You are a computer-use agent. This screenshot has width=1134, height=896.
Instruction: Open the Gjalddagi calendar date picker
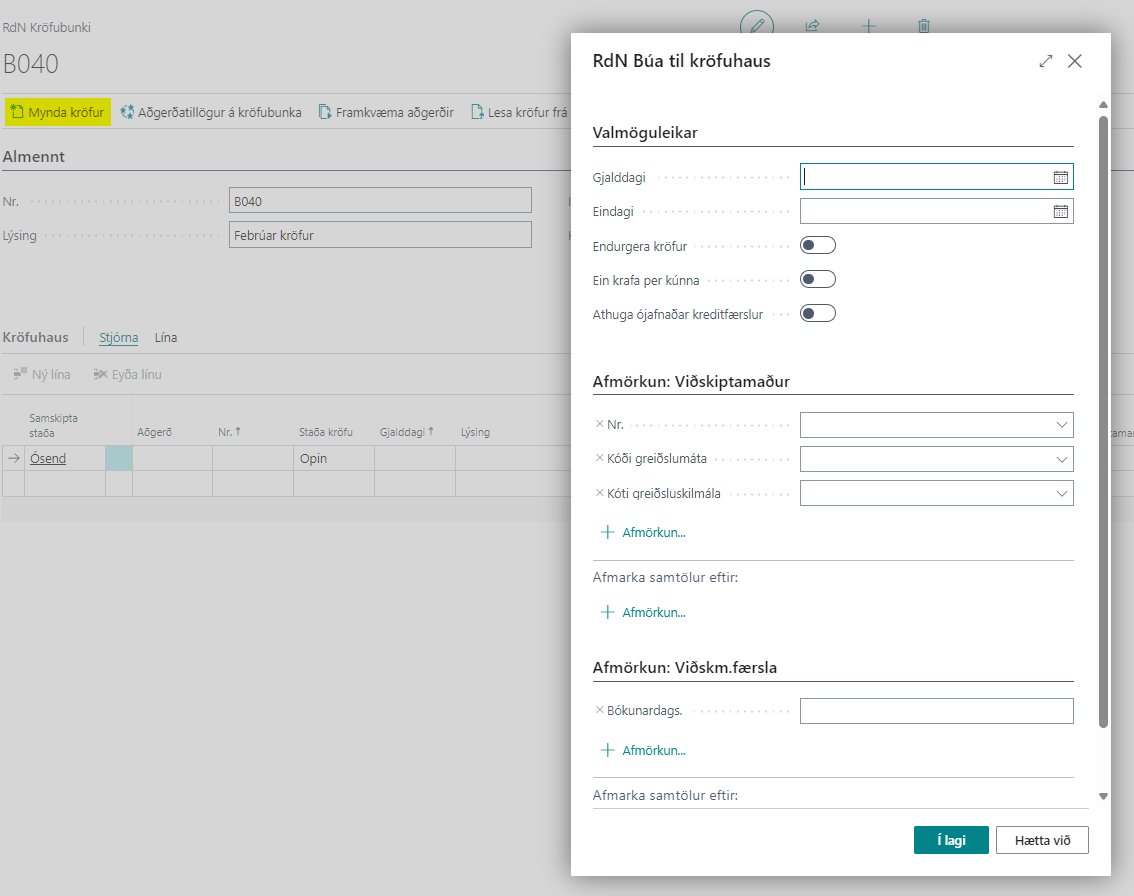(x=1060, y=178)
